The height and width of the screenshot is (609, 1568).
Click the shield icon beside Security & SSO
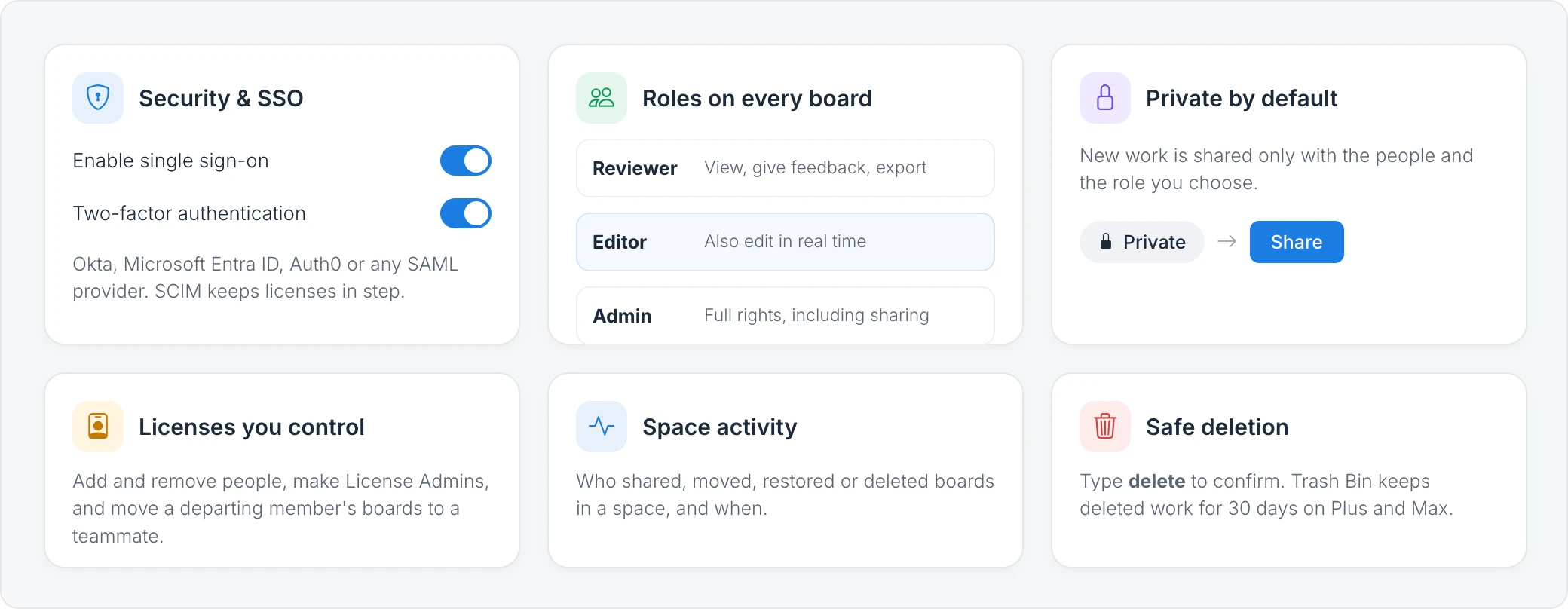[x=98, y=98]
